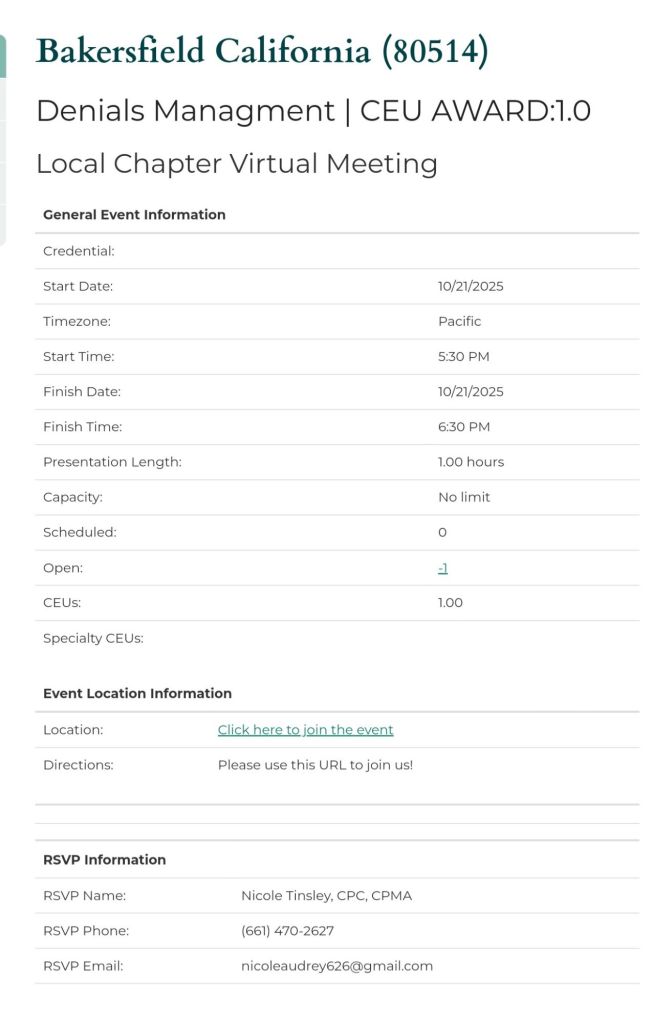Click the RSVP name 'Nicole Tinsley, CPC, CPMA'
This screenshot has height=1023, width=653.
tap(326, 896)
